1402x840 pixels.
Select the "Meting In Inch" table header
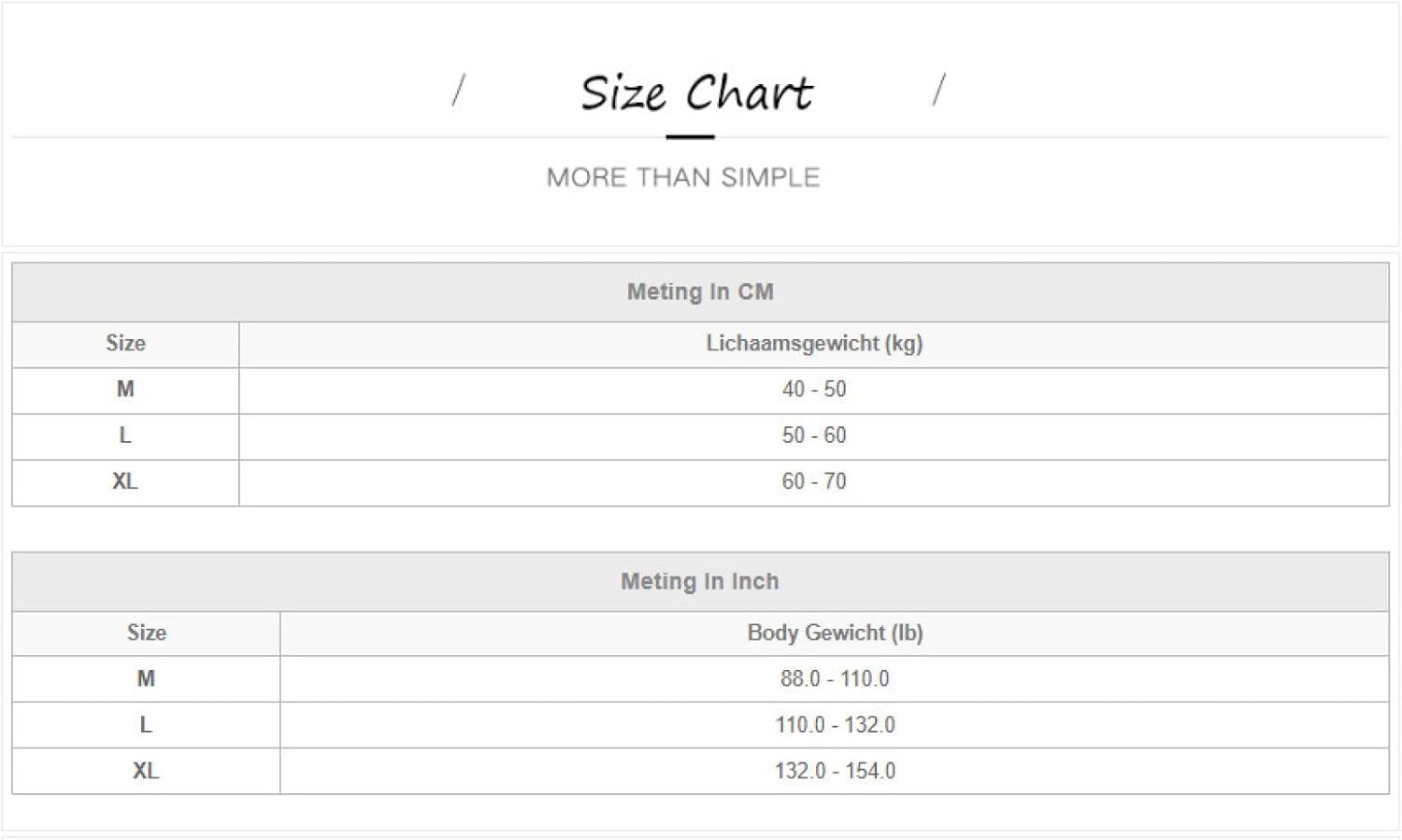[700, 581]
